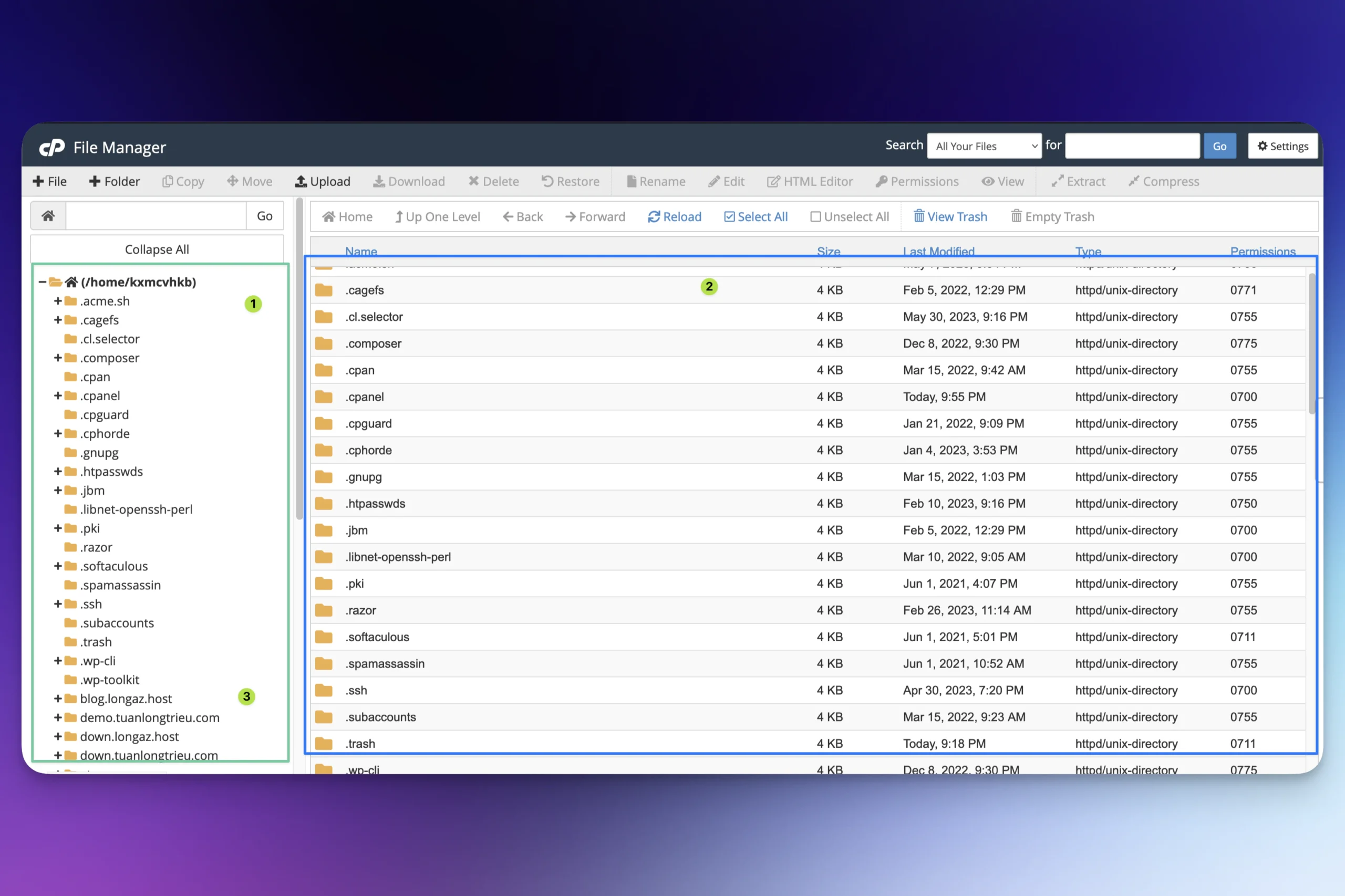1345x896 pixels.
Task: Sort by the Last Modified column header
Action: tap(938, 251)
